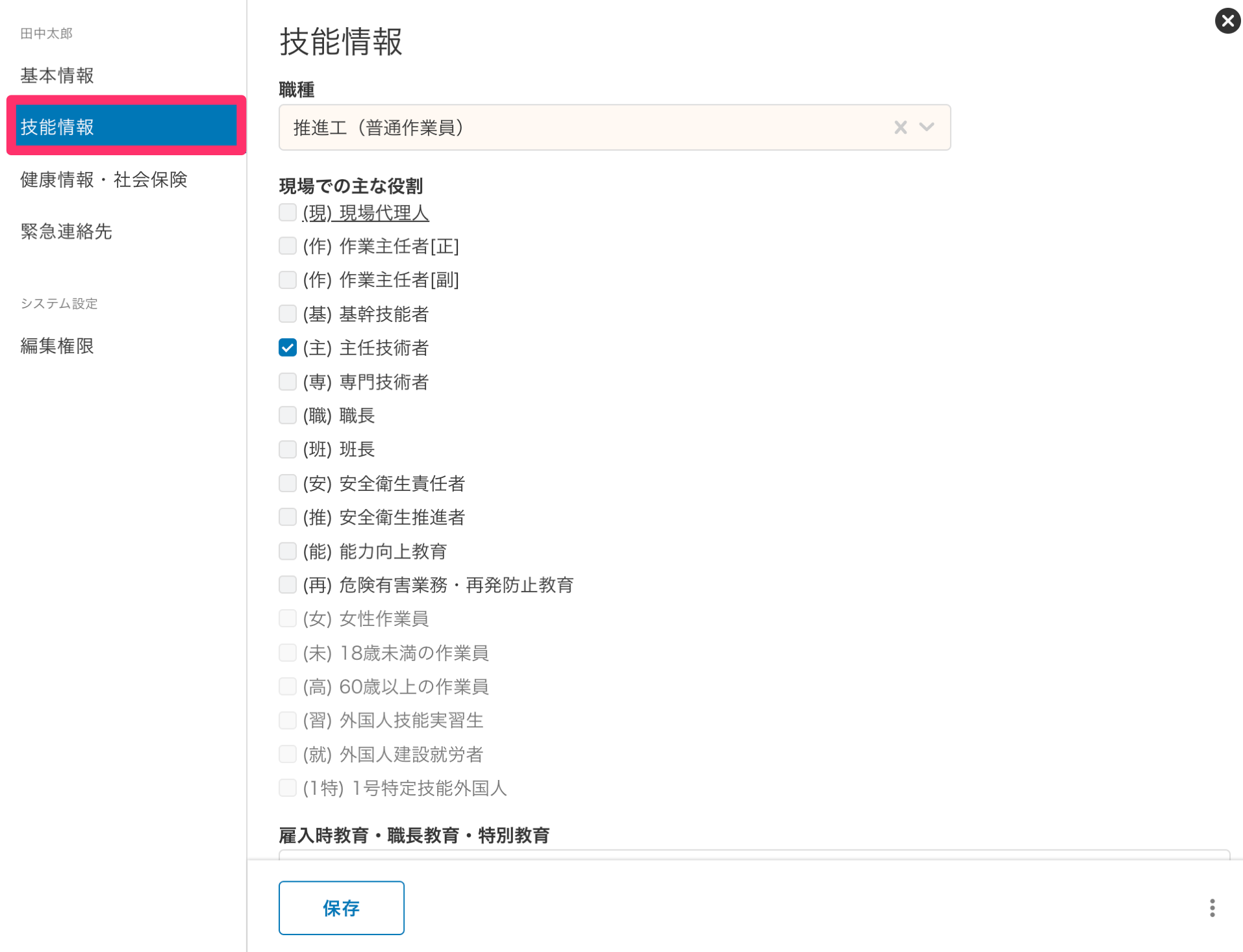Tick (推) 安全衛生推進者 checkbox
This screenshot has width=1243, height=952.
[x=287, y=517]
